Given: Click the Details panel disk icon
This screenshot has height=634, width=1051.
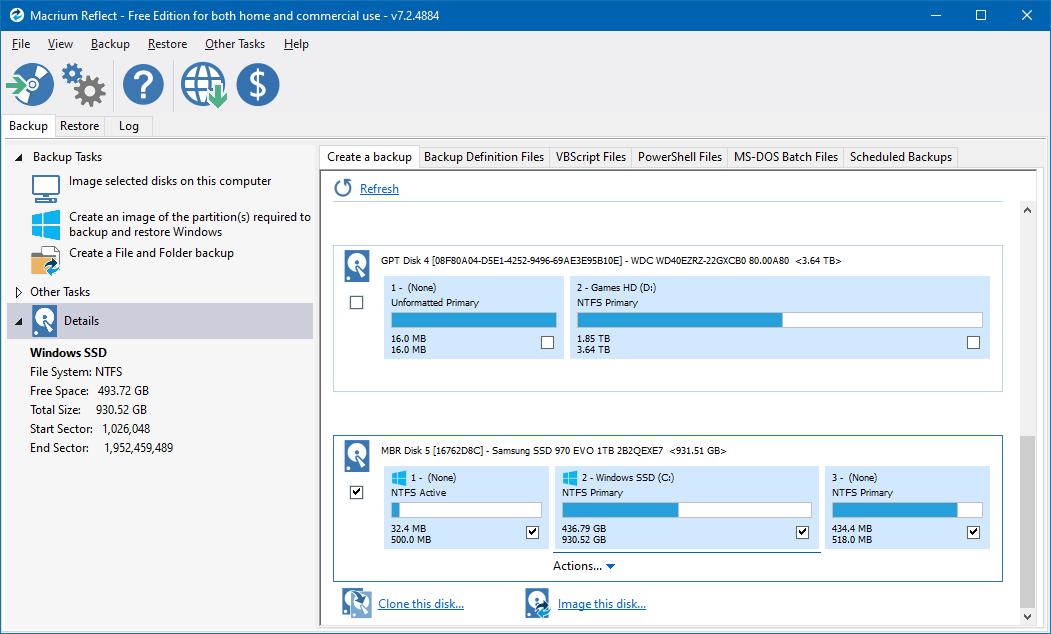Looking at the screenshot, I should (x=45, y=321).
